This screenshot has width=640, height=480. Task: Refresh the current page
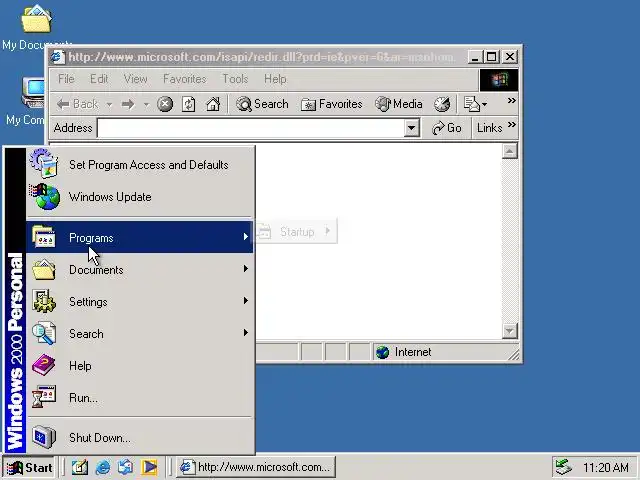[x=188, y=104]
